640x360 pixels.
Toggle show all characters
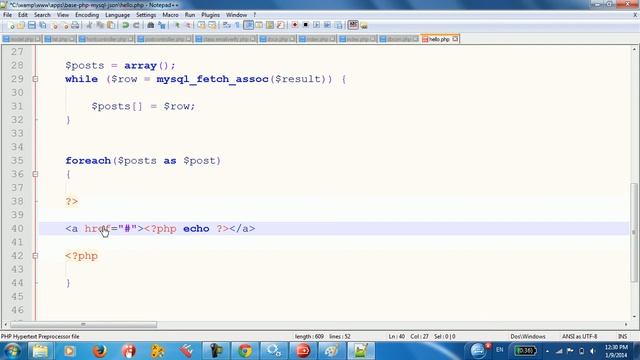pos(237,25)
